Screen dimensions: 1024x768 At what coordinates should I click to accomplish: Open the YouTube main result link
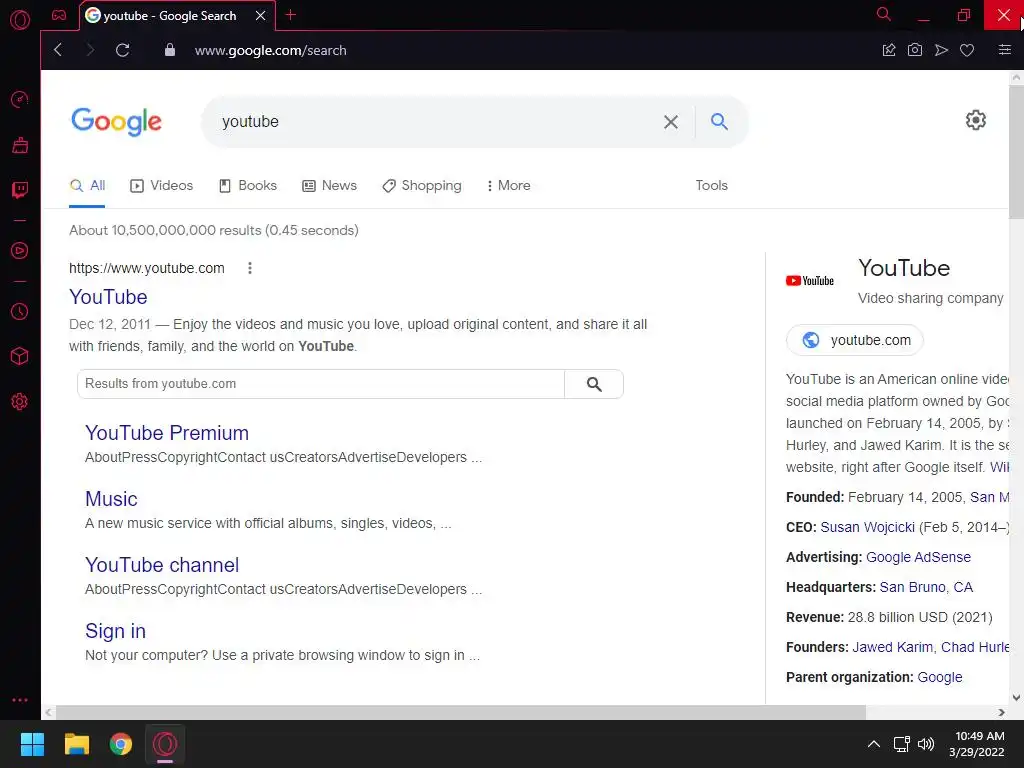[x=108, y=297]
